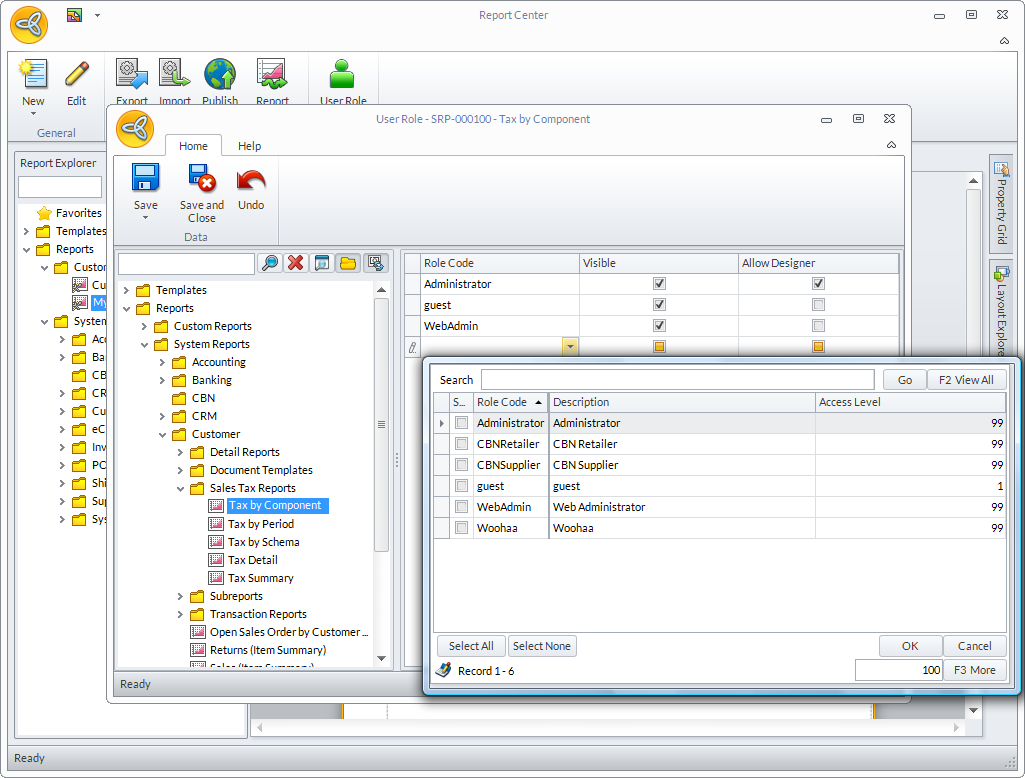Image resolution: width=1025 pixels, height=778 pixels.
Task: Open the Role Code dropdown in new row
Action: (x=569, y=346)
